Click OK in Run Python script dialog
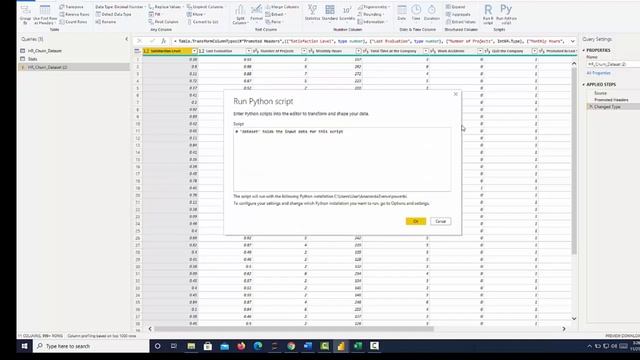 (416, 221)
